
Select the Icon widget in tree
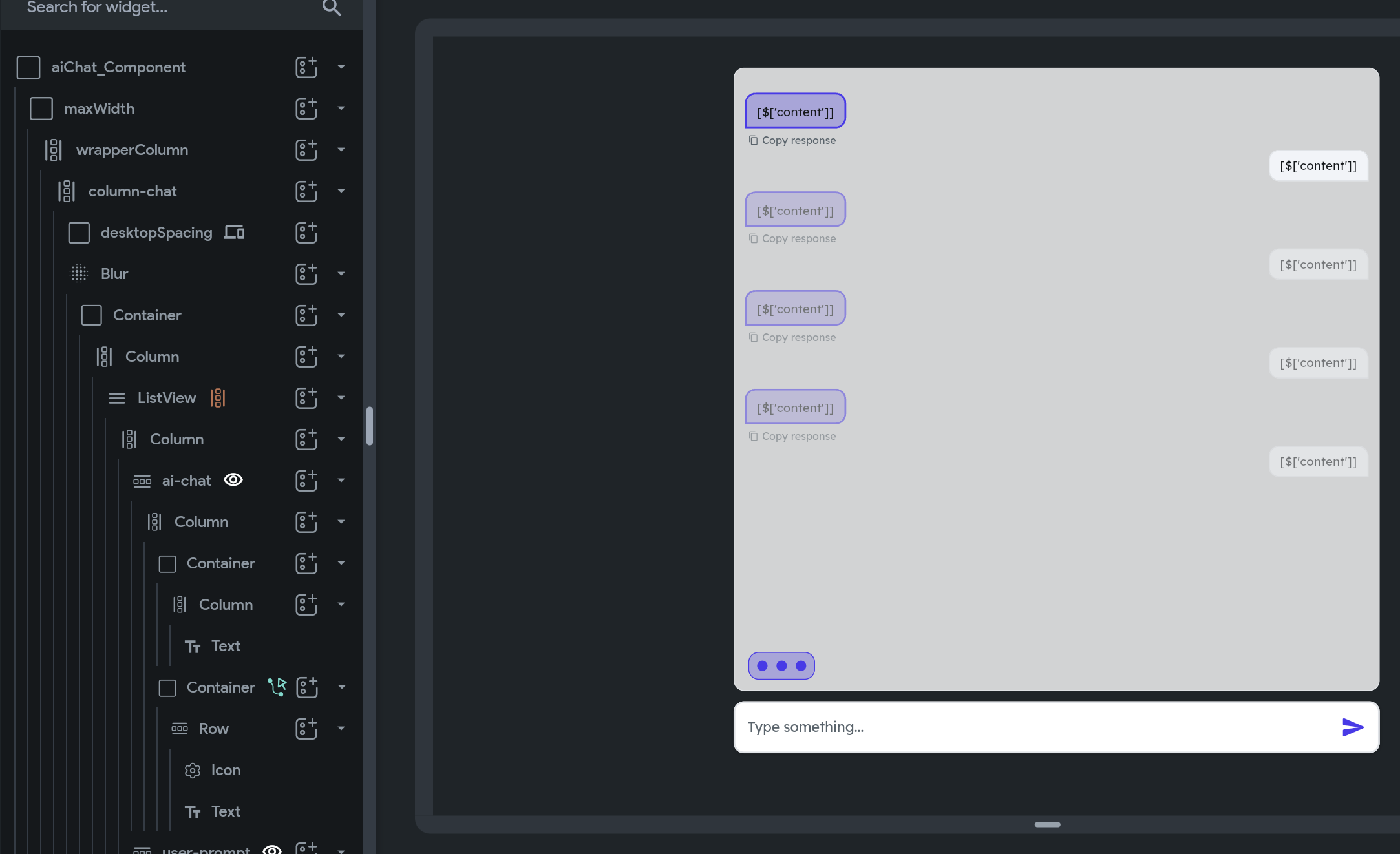pyautogui.click(x=225, y=770)
